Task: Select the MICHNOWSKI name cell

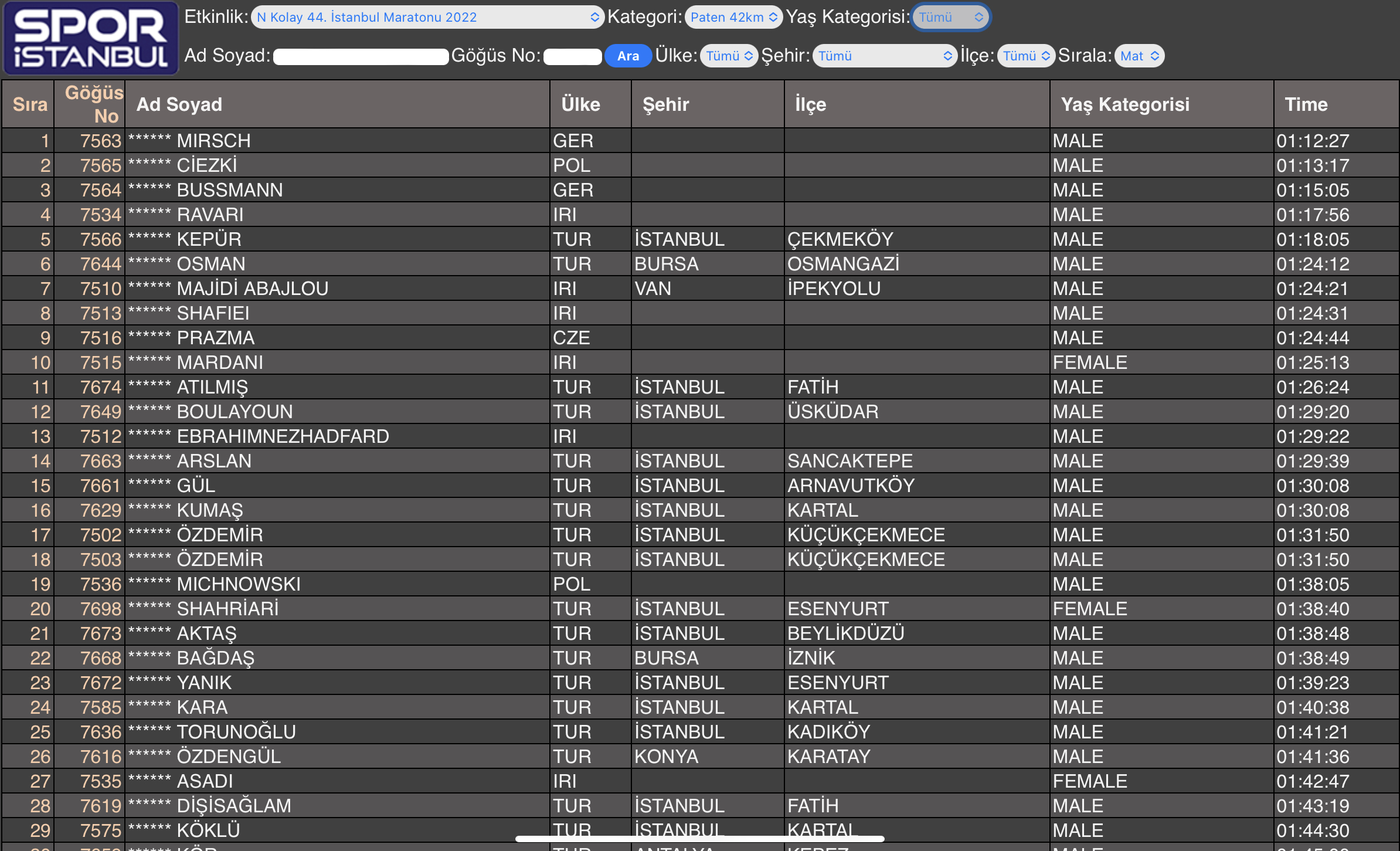Action: (x=337, y=585)
